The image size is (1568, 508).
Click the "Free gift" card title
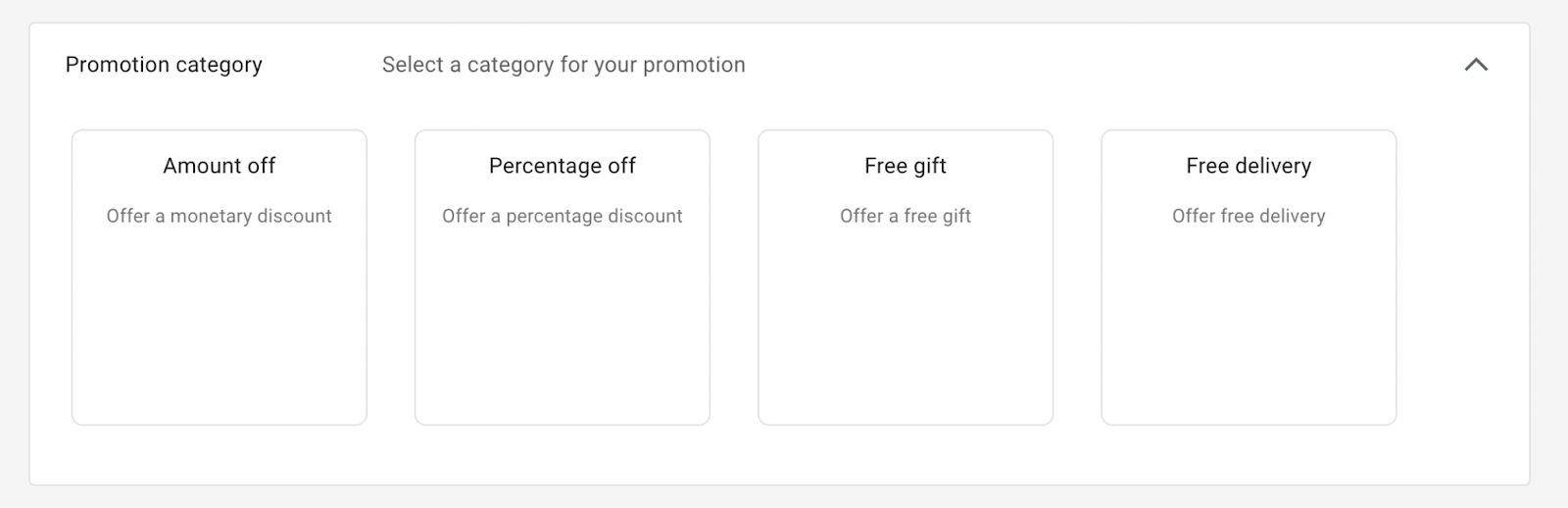[x=905, y=166]
